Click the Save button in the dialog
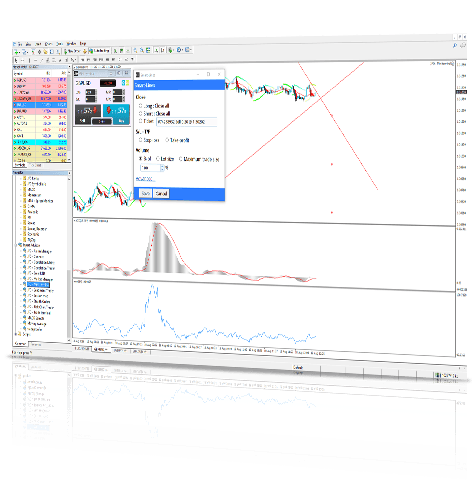The width and height of the screenshot is (472, 482). [x=145, y=193]
